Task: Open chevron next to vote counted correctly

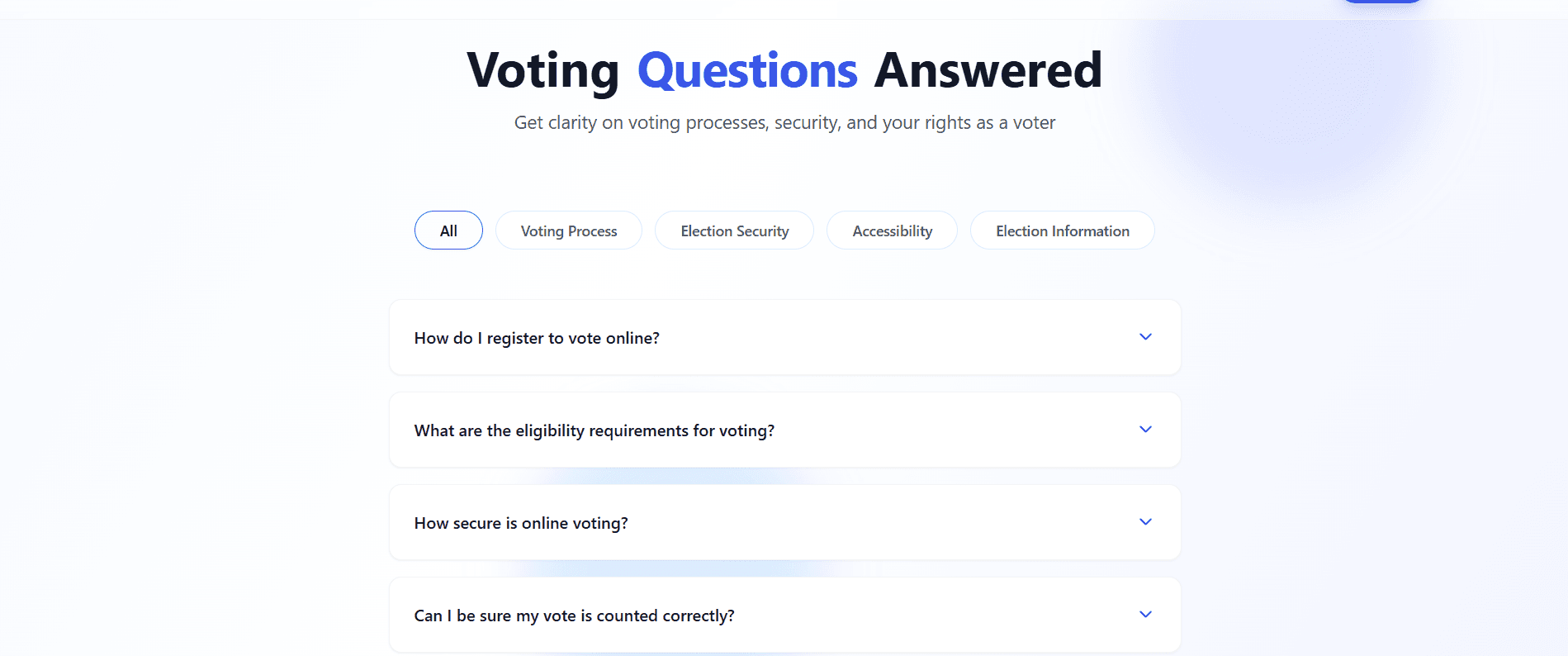Action: (x=1145, y=615)
